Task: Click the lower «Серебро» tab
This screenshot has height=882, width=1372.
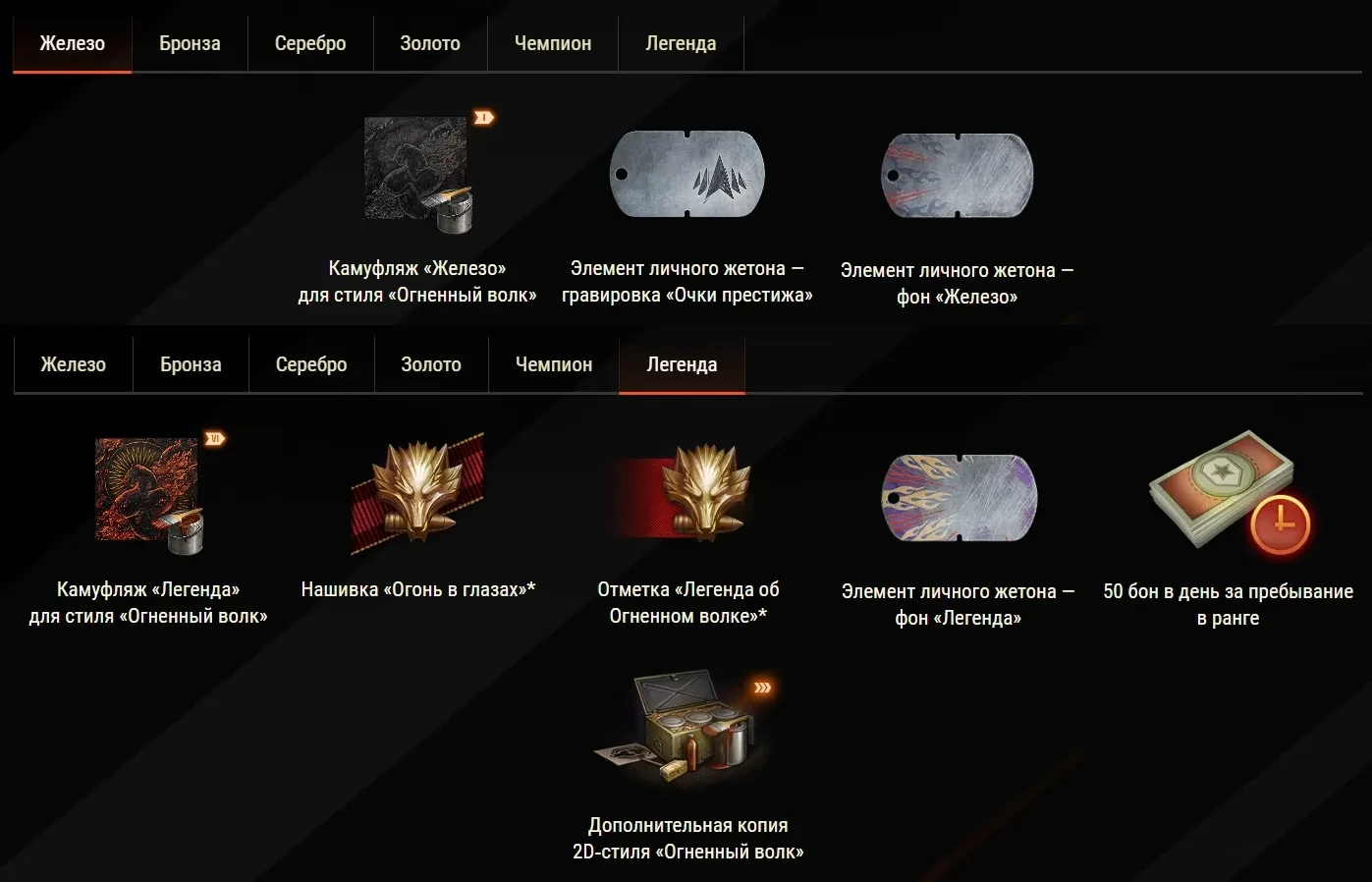Action: coord(311,364)
